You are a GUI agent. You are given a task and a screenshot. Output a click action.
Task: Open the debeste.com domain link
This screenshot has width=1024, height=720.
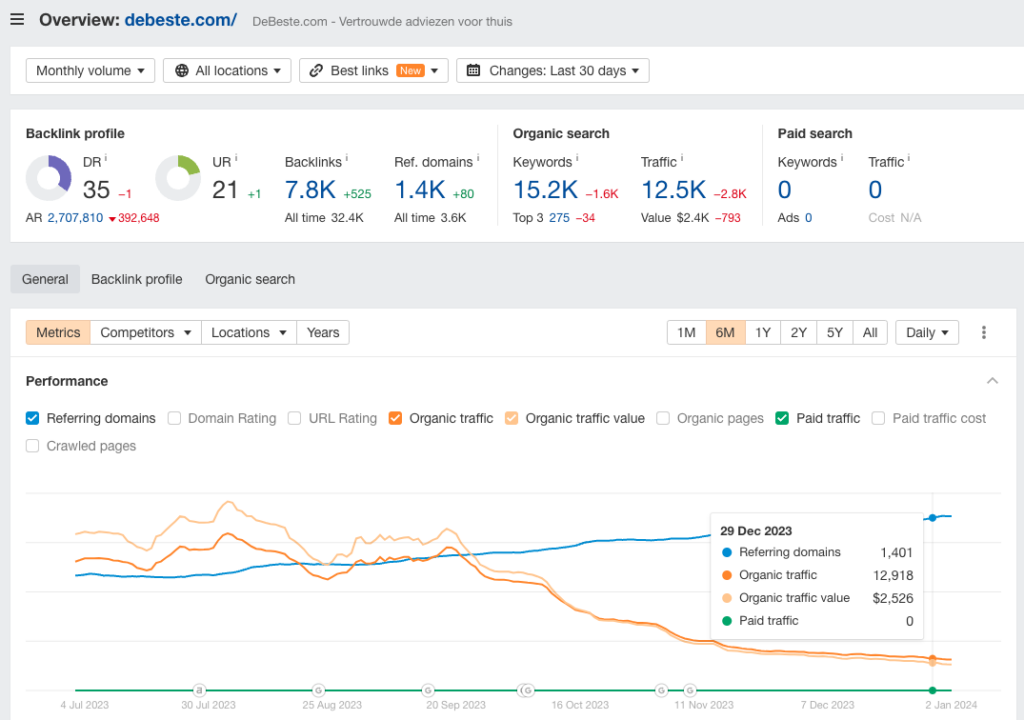tap(180, 20)
